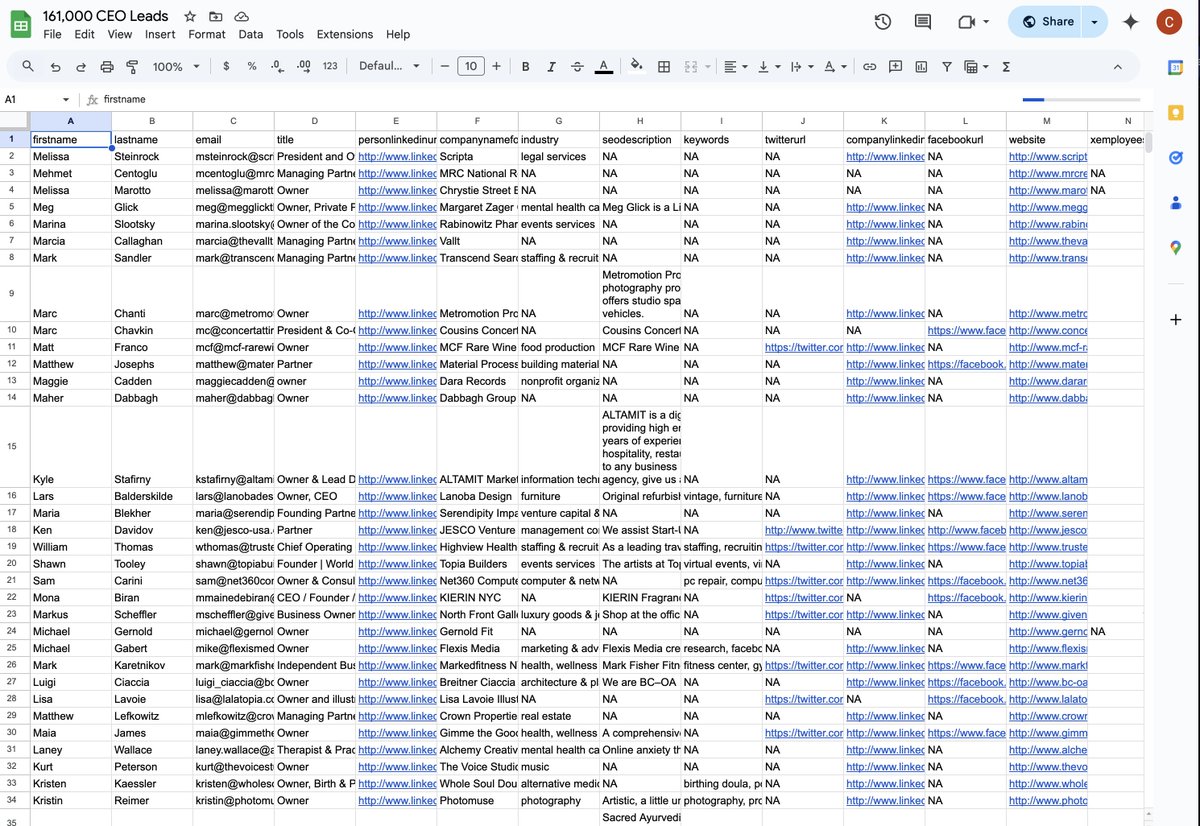Image resolution: width=1200 pixels, height=826 pixels.
Task: Print the spreadsheet
Action: (x=107, y=66)
